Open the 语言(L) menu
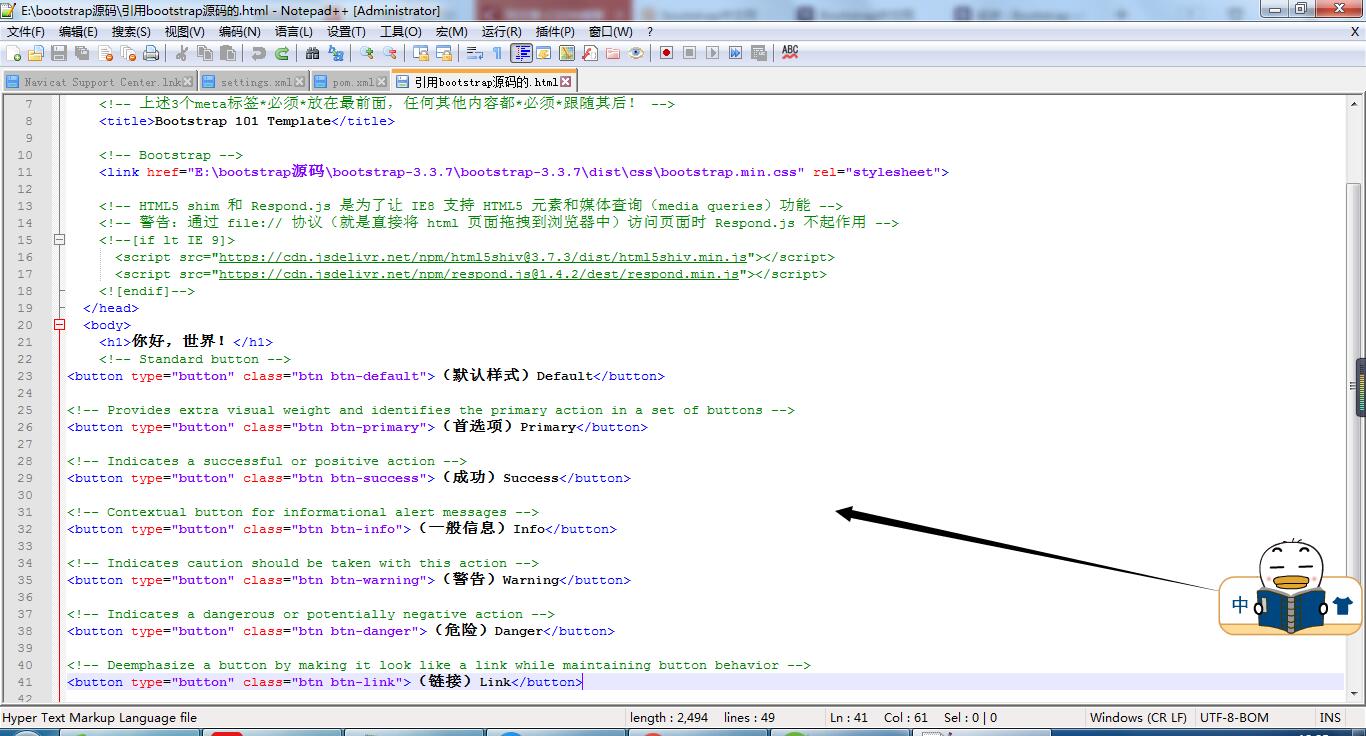Screen dimensions: 1366x736 294,32
